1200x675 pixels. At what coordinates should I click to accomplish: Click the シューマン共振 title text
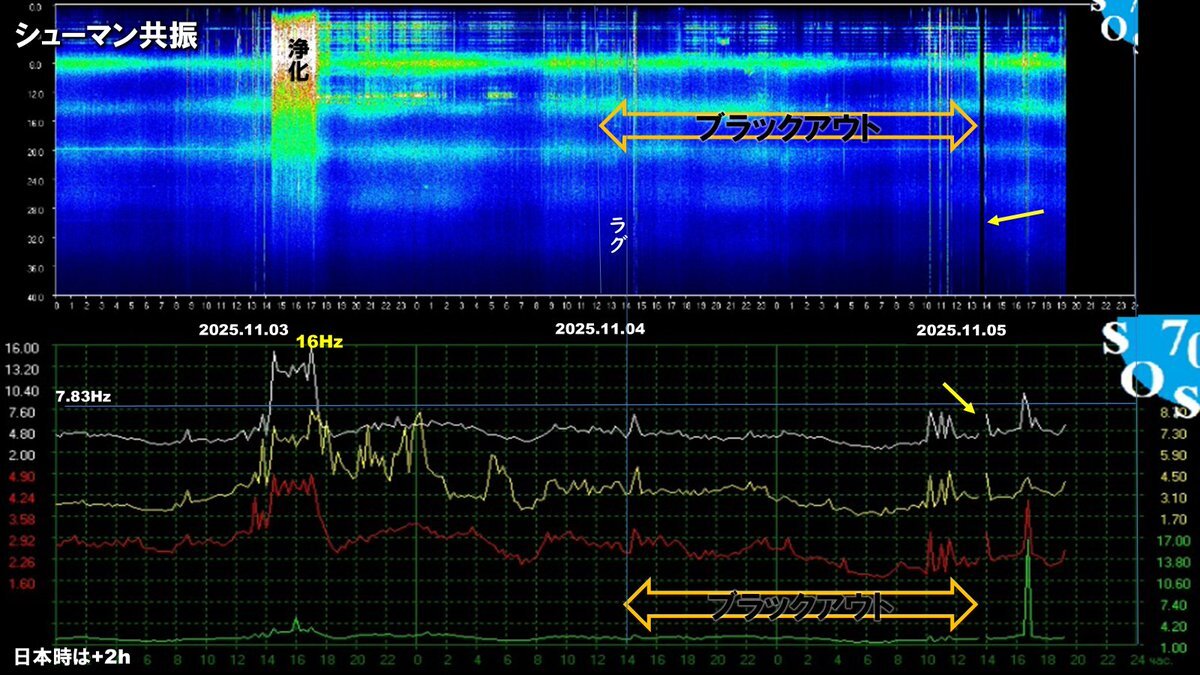(x=106, y=37)
